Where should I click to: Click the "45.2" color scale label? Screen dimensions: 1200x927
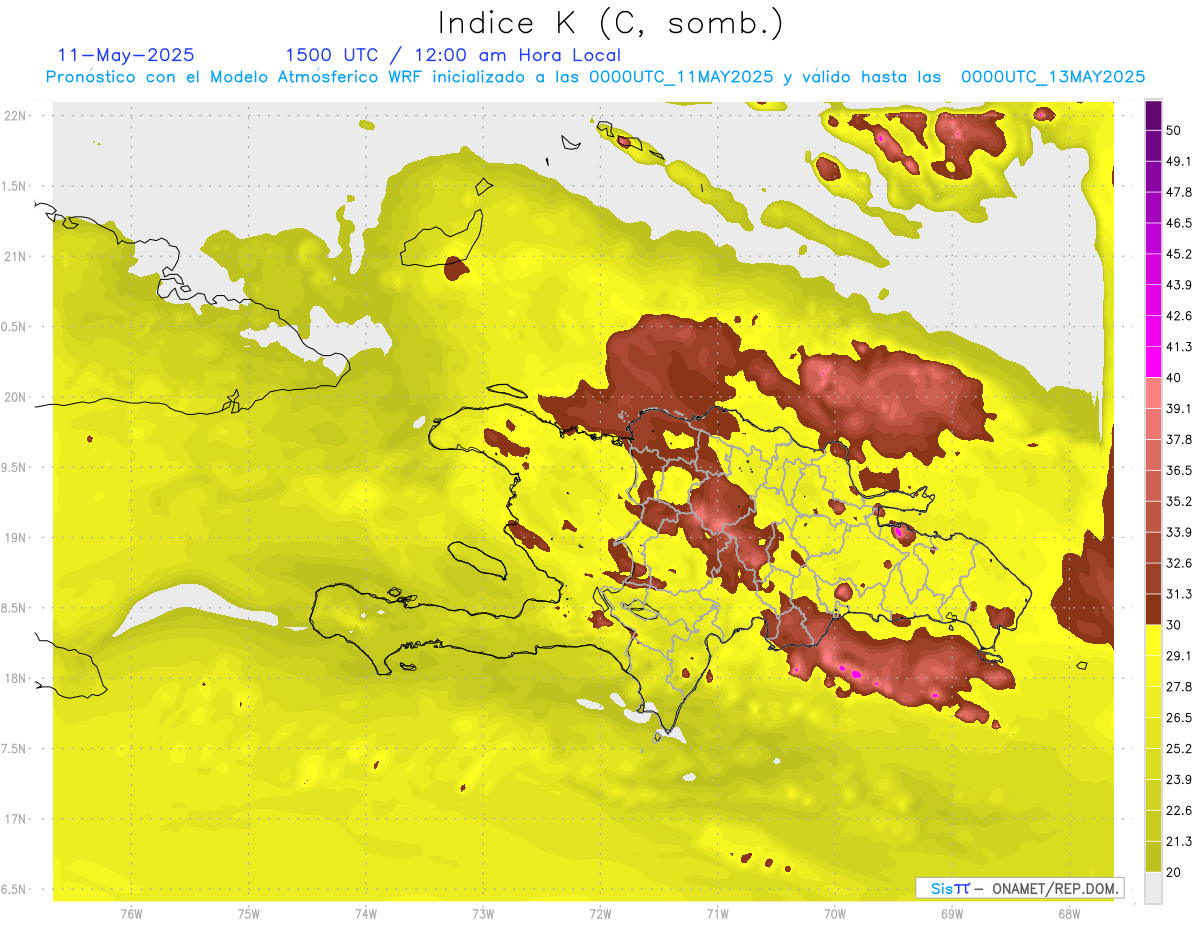(x=1179, y=254)
